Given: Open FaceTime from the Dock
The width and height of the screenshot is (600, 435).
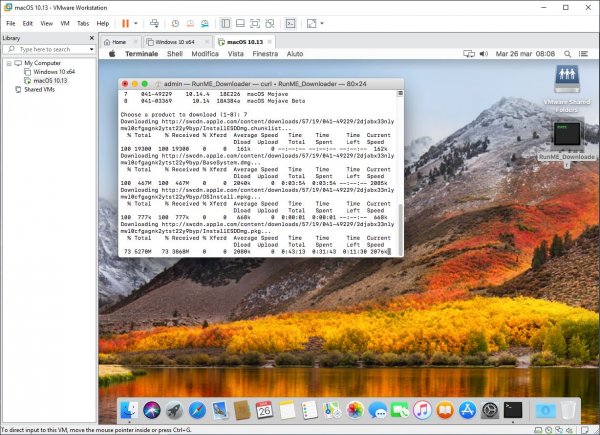Looking at the screenshot, I should tap(399, 410).
